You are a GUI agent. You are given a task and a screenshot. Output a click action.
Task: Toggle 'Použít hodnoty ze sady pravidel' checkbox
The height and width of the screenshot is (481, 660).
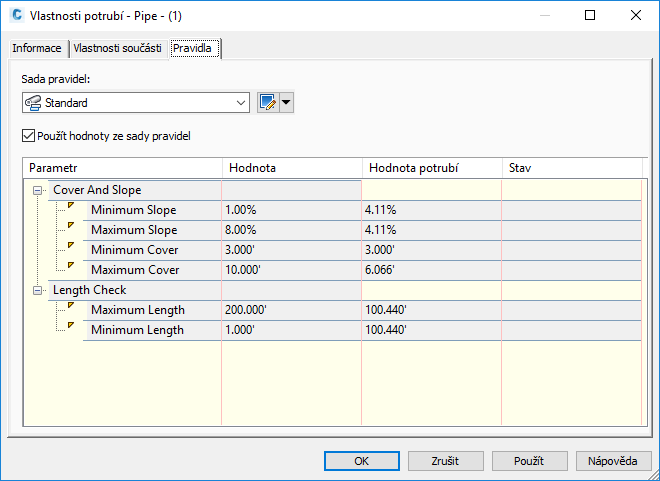(x=27, y=136)
